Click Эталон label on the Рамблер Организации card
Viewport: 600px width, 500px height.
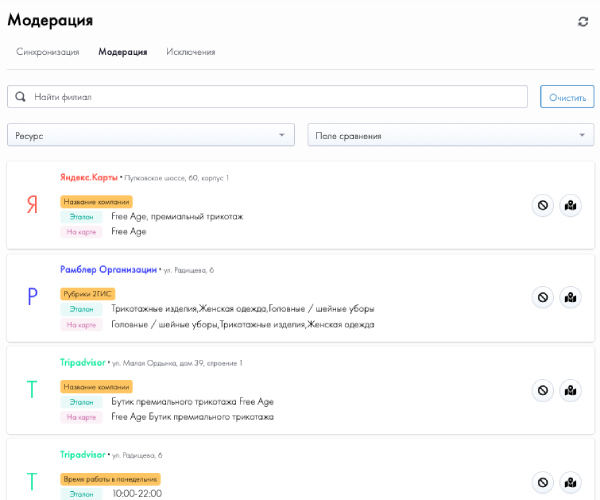pyautogui.click(x=82, y=309)
